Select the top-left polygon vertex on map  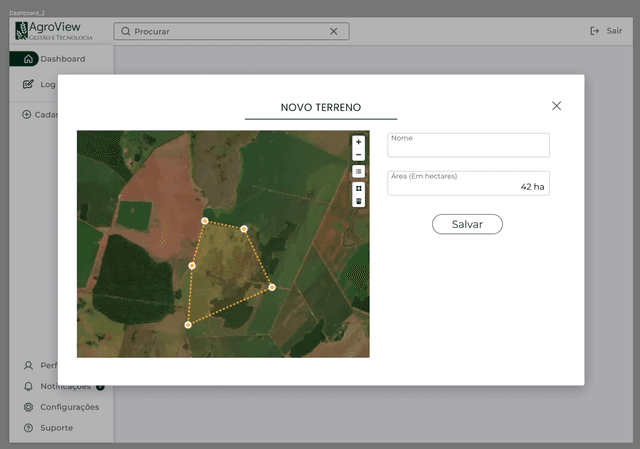pos(205,221)
